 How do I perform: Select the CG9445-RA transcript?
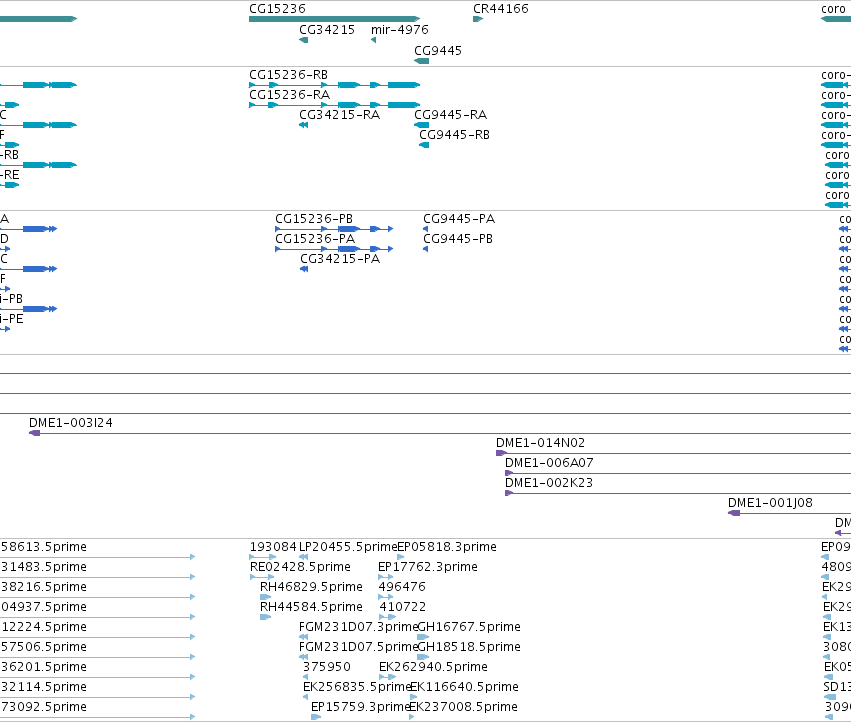point(421,125)
